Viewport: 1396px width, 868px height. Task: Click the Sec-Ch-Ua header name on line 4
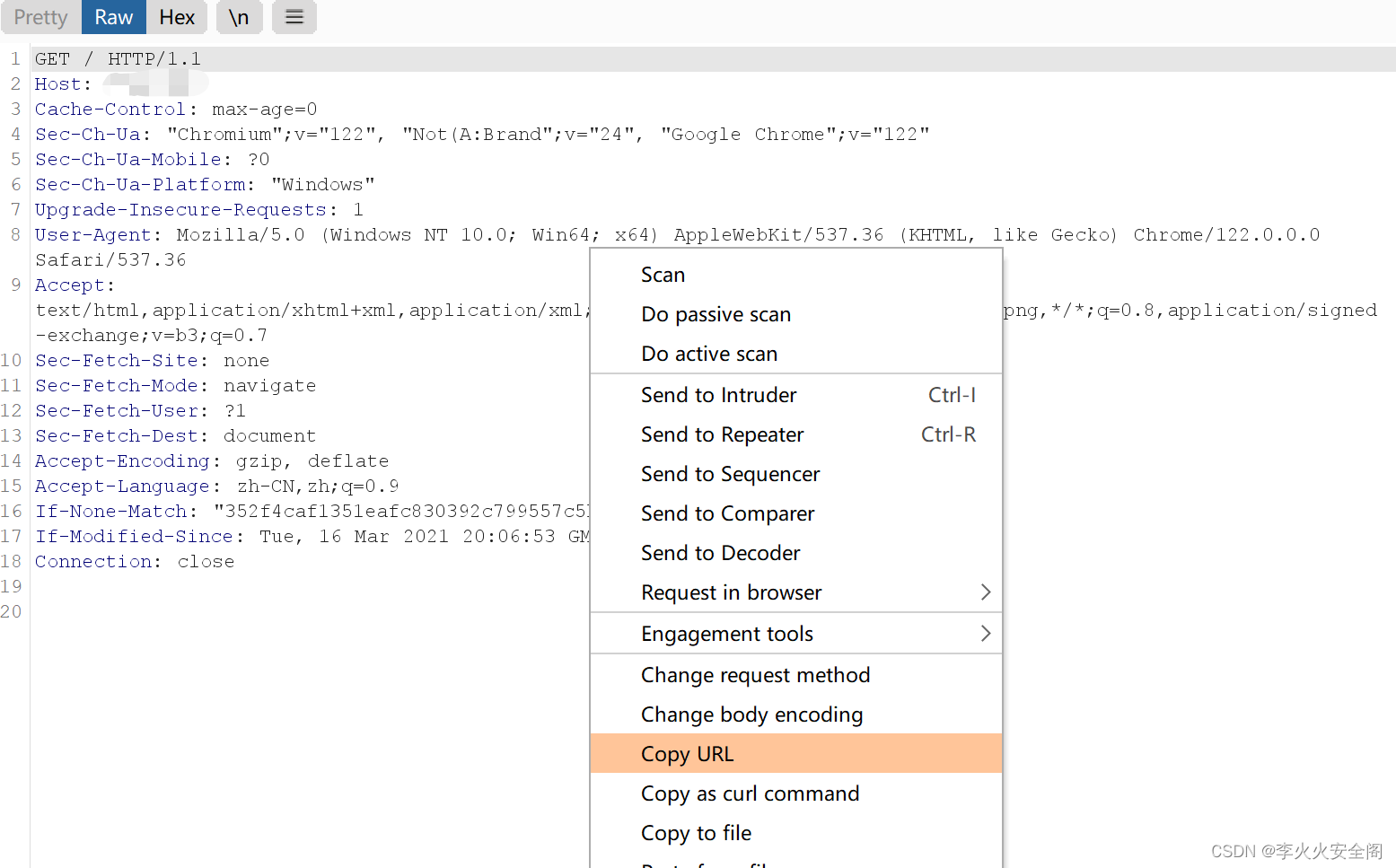[x=88, y=135]
